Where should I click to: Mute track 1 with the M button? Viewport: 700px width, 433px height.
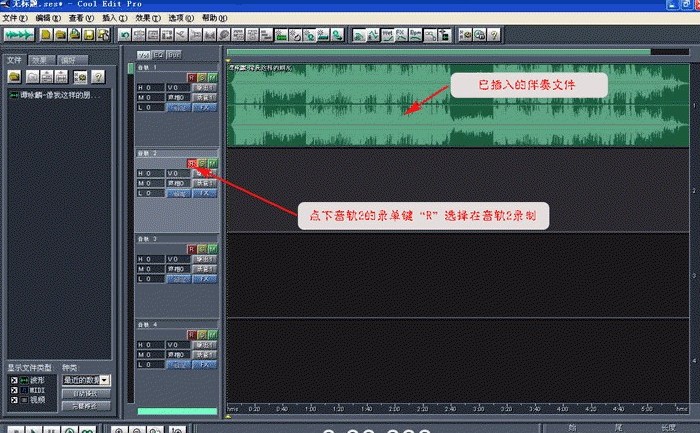(212, 78)
